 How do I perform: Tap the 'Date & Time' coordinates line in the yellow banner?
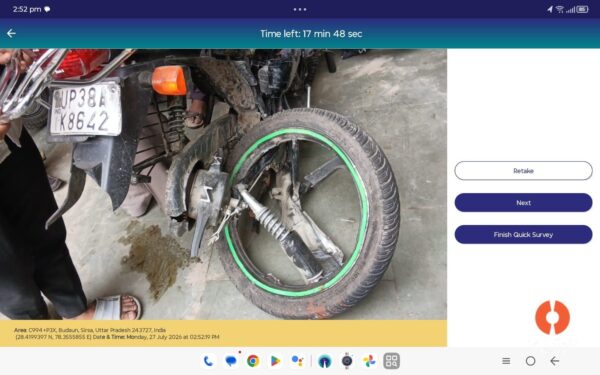point(117,337)
